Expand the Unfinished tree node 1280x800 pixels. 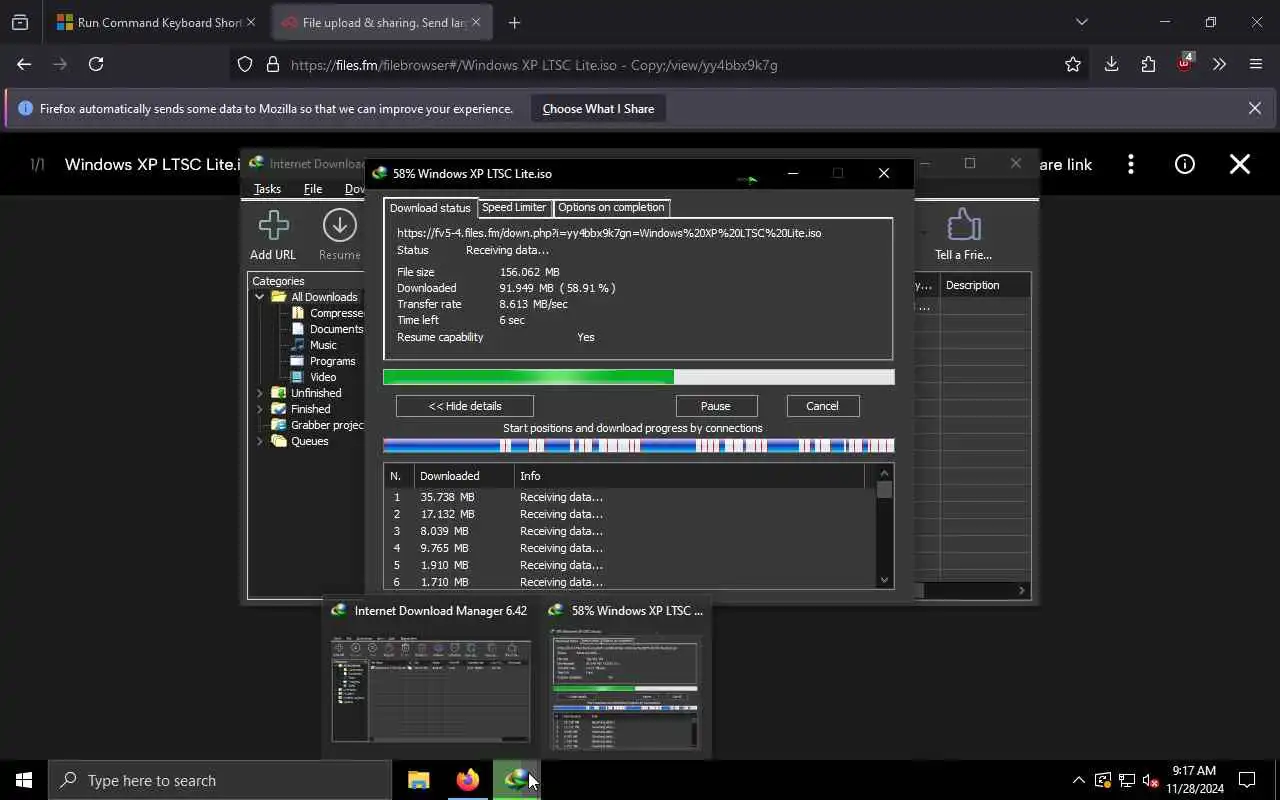click(259, 393)
